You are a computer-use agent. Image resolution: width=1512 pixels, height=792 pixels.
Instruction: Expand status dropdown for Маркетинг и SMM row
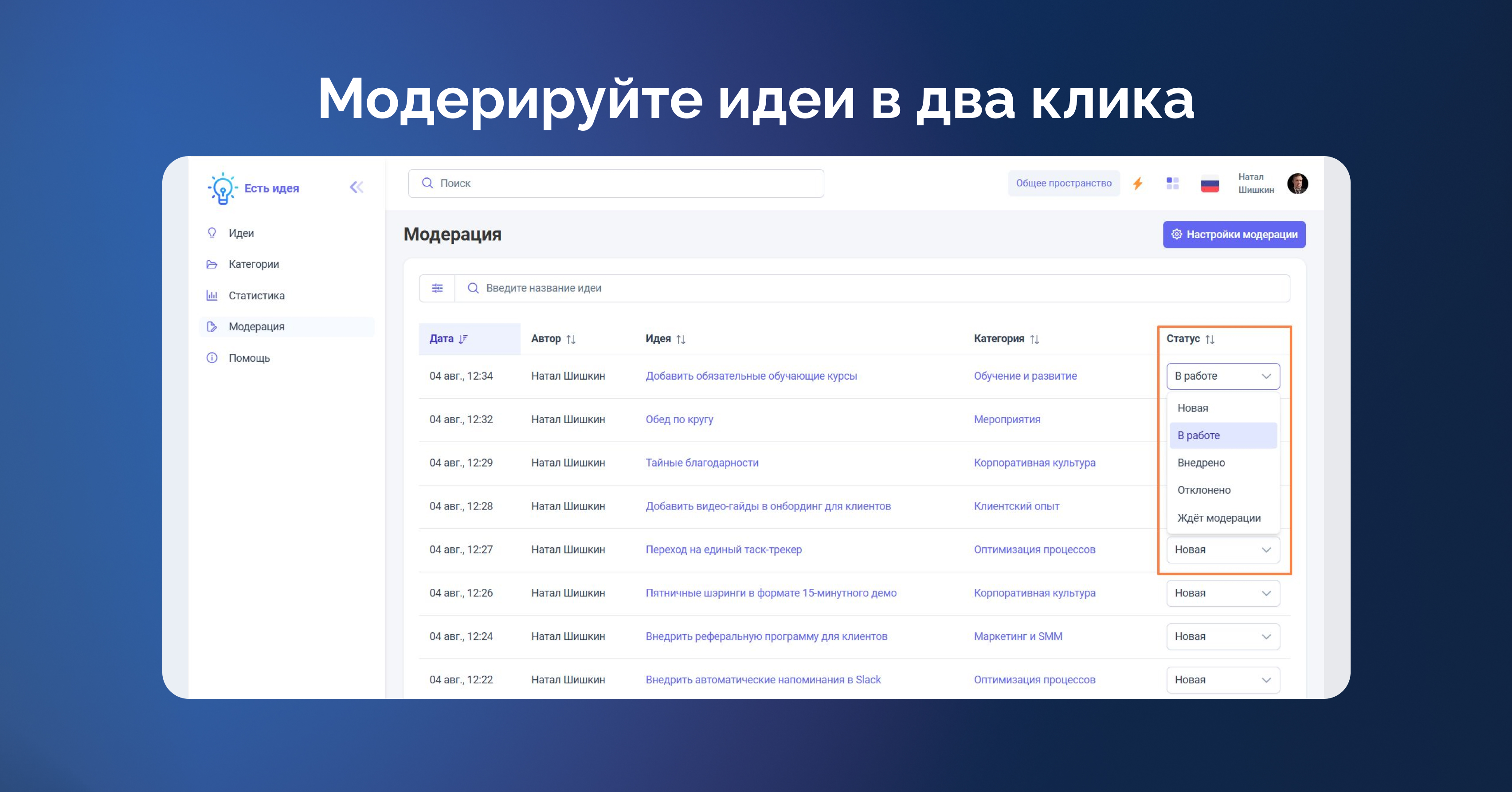click(x=1222, y=636)
